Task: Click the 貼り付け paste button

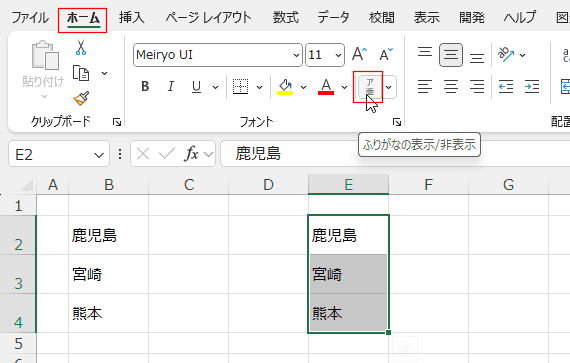Action: (x=44, y=69)
